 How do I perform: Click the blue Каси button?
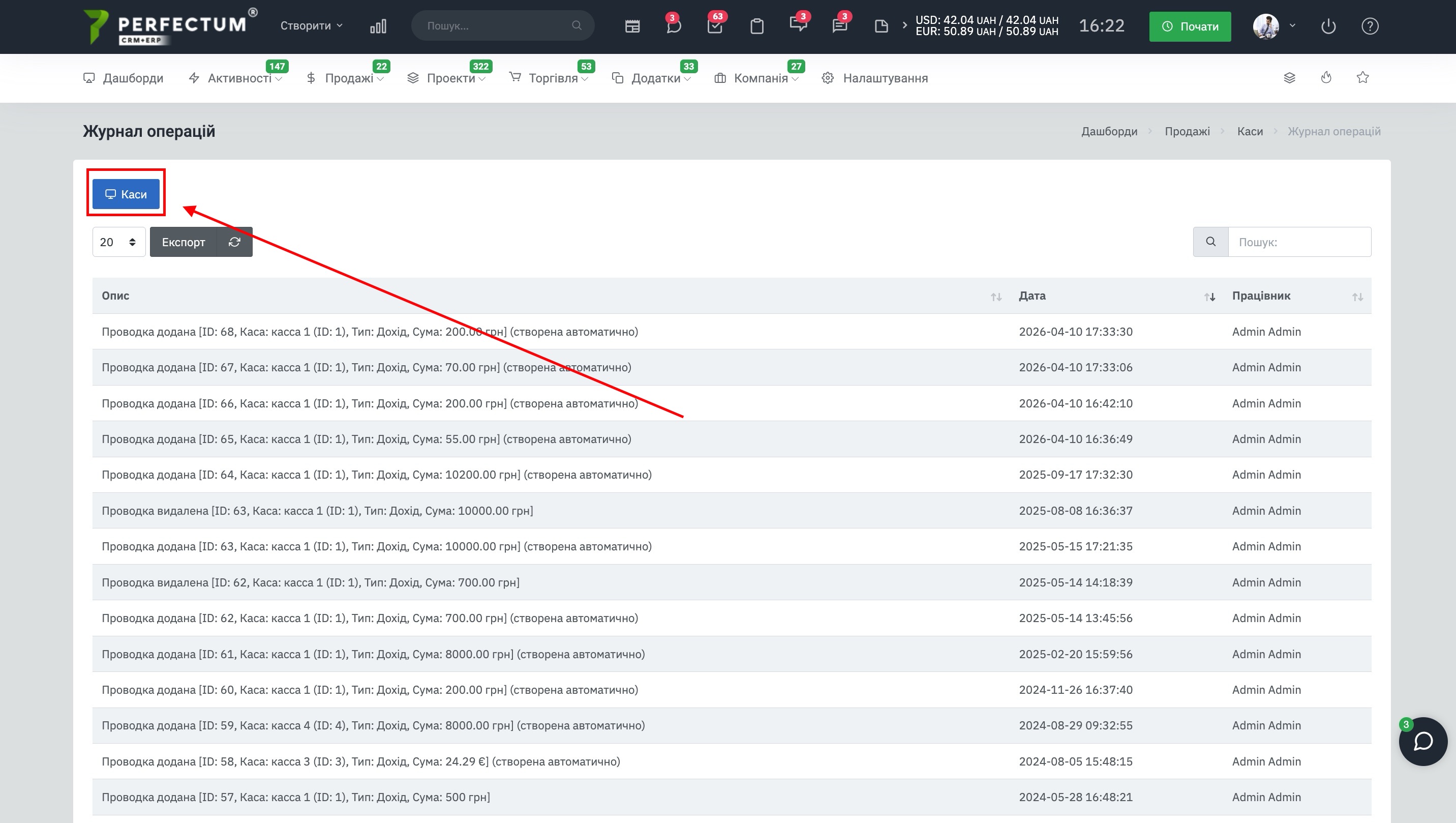point(126,194)
